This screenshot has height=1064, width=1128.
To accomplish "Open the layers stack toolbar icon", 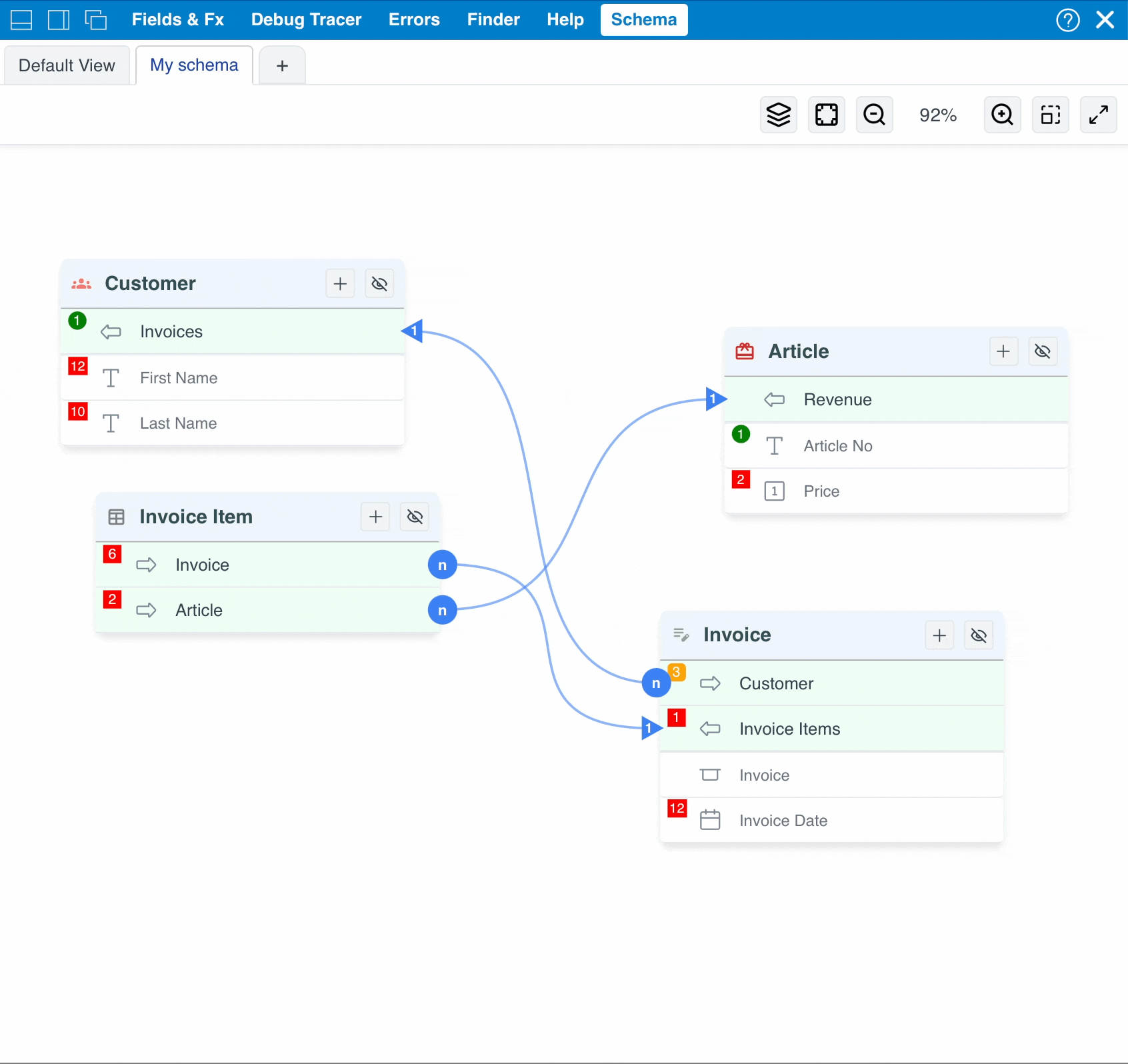I will [x=779, y=115].
